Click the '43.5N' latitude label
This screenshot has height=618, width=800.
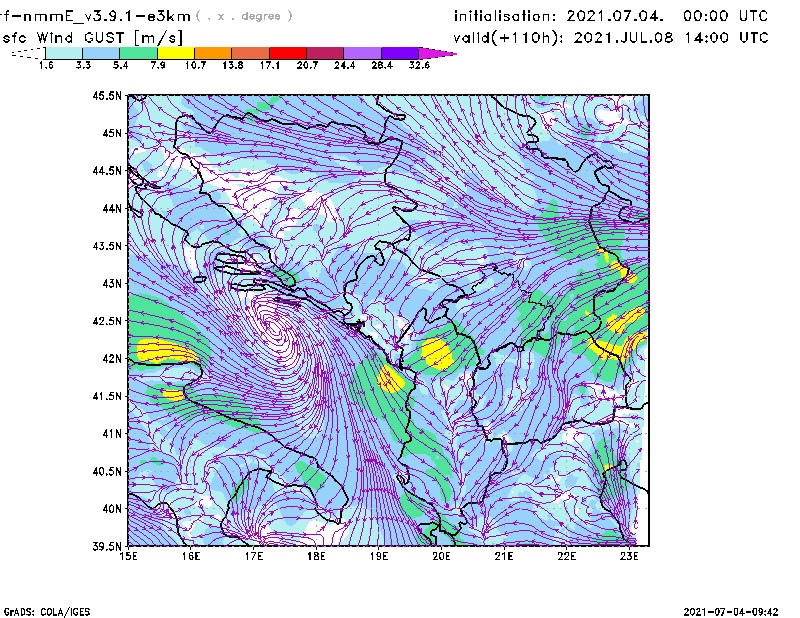107,246
